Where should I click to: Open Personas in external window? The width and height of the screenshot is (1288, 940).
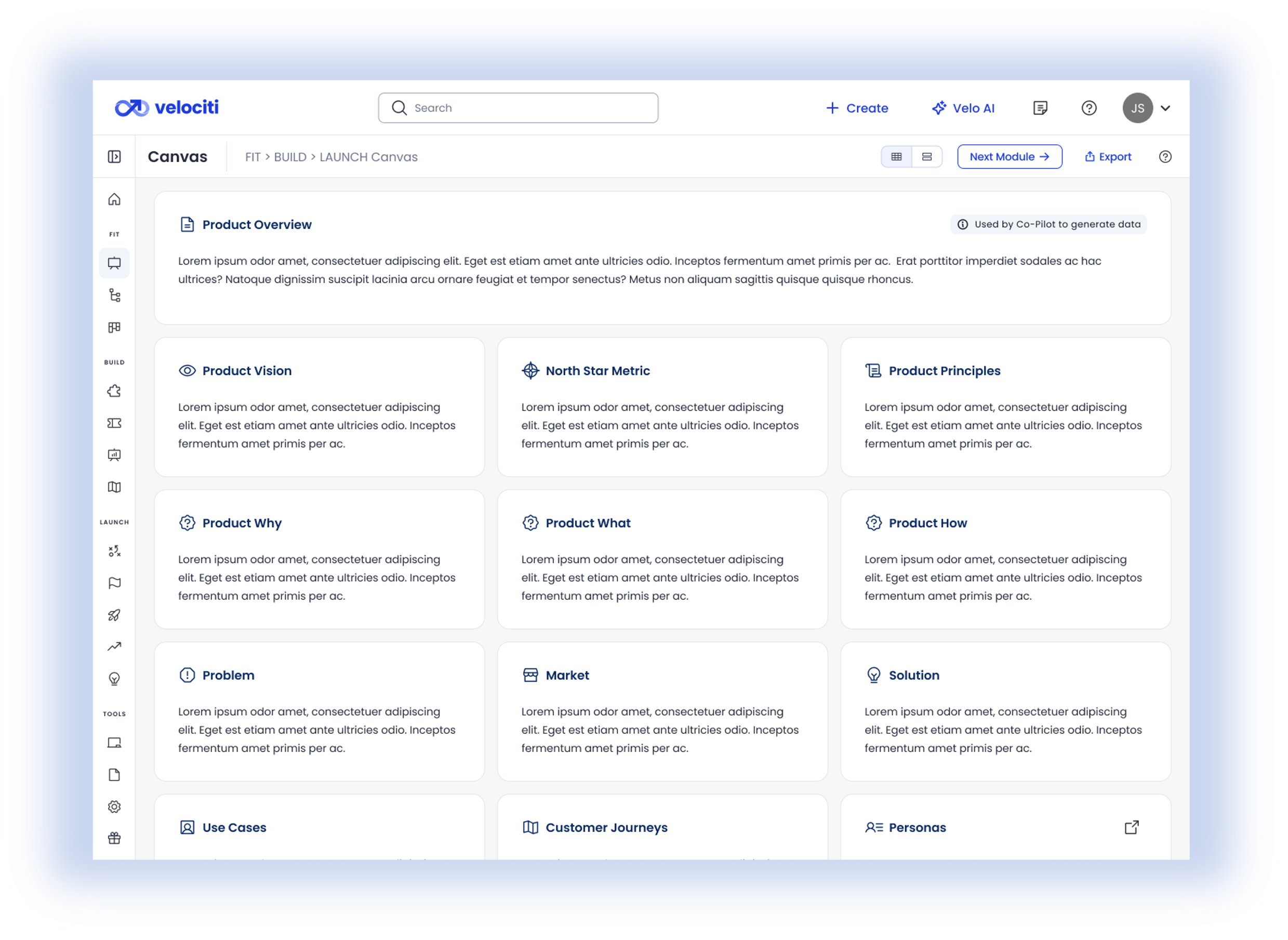1132,827
